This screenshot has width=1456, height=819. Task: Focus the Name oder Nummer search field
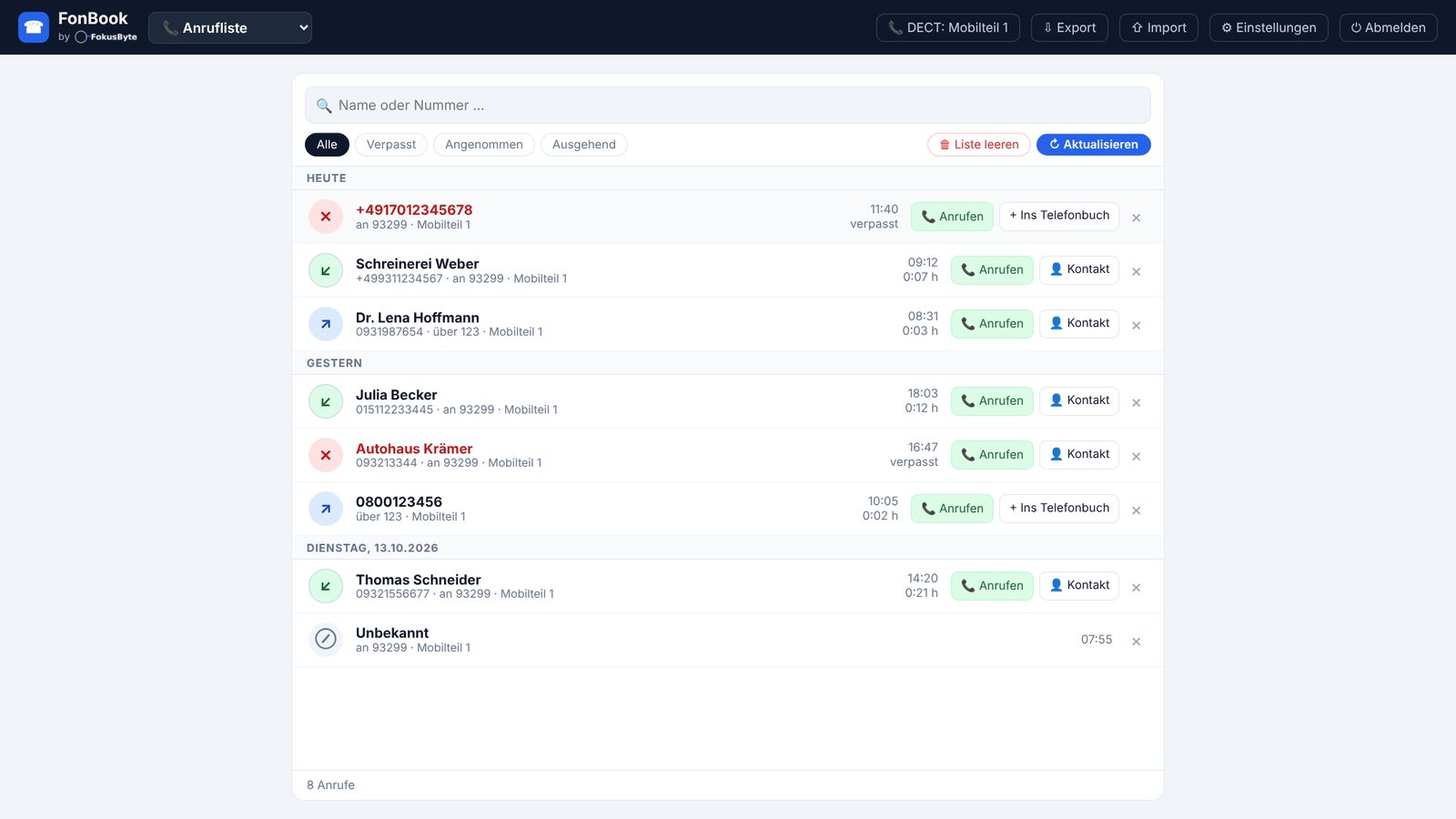[728, 106]
